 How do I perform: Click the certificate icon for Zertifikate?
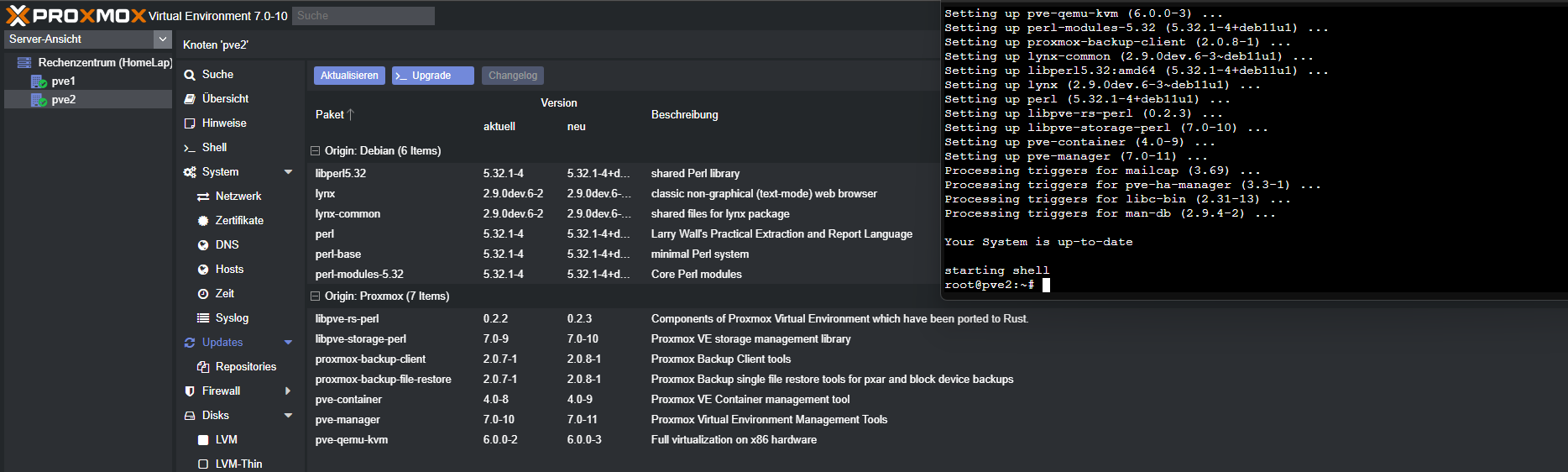click(203, 221)
